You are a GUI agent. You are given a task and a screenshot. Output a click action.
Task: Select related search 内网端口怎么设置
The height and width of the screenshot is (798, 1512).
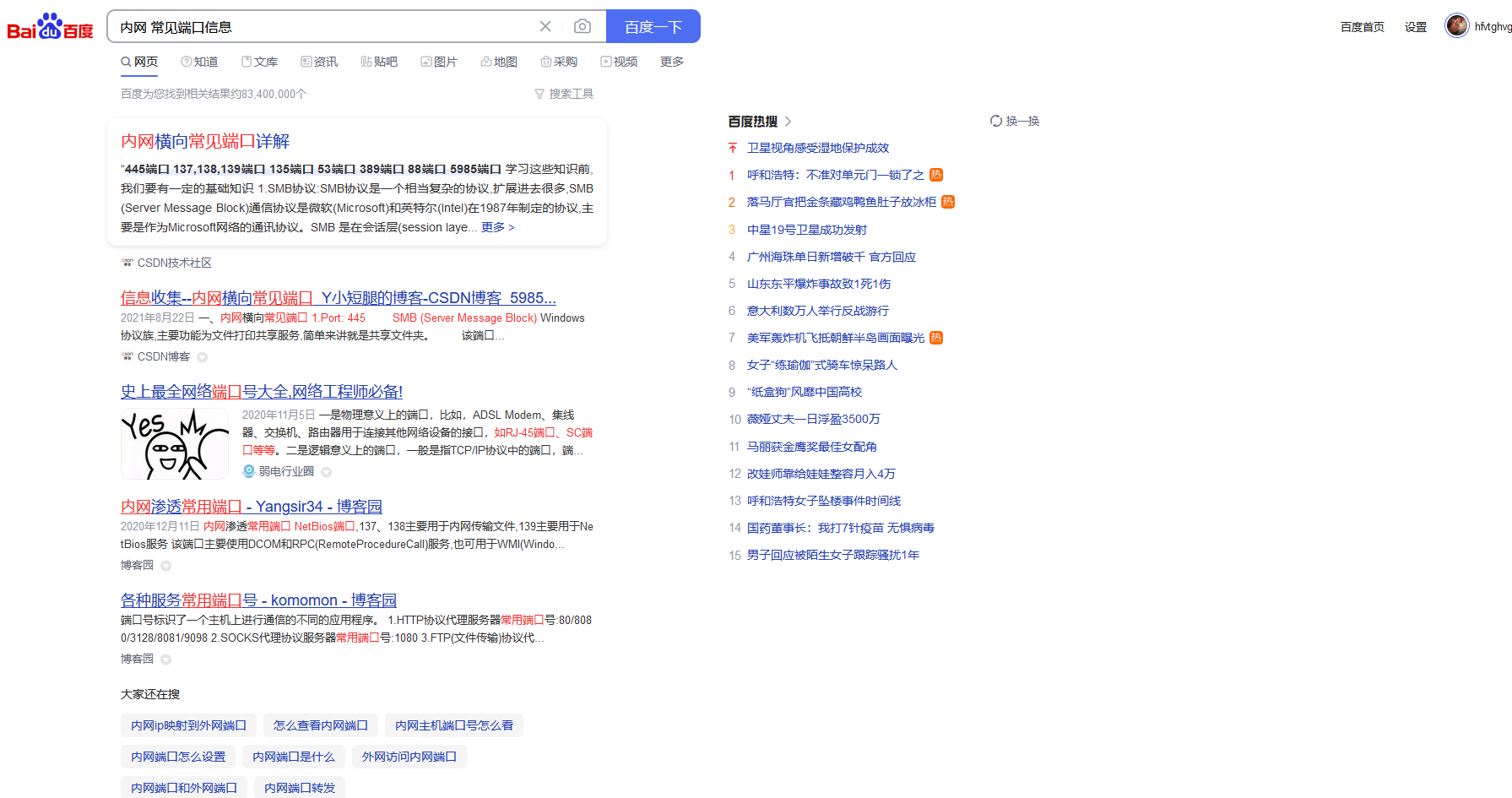click(x=178, y=757)
